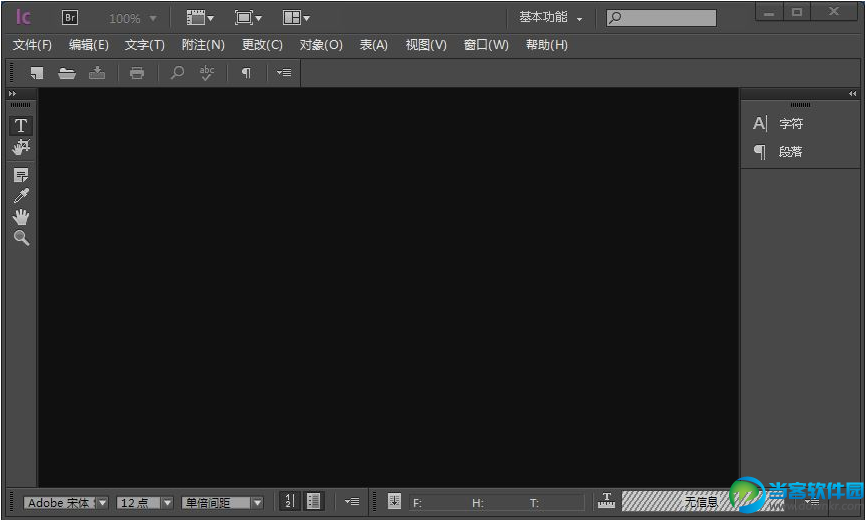
Task: Open the 视图(V) menu
Action: (426, 45)
